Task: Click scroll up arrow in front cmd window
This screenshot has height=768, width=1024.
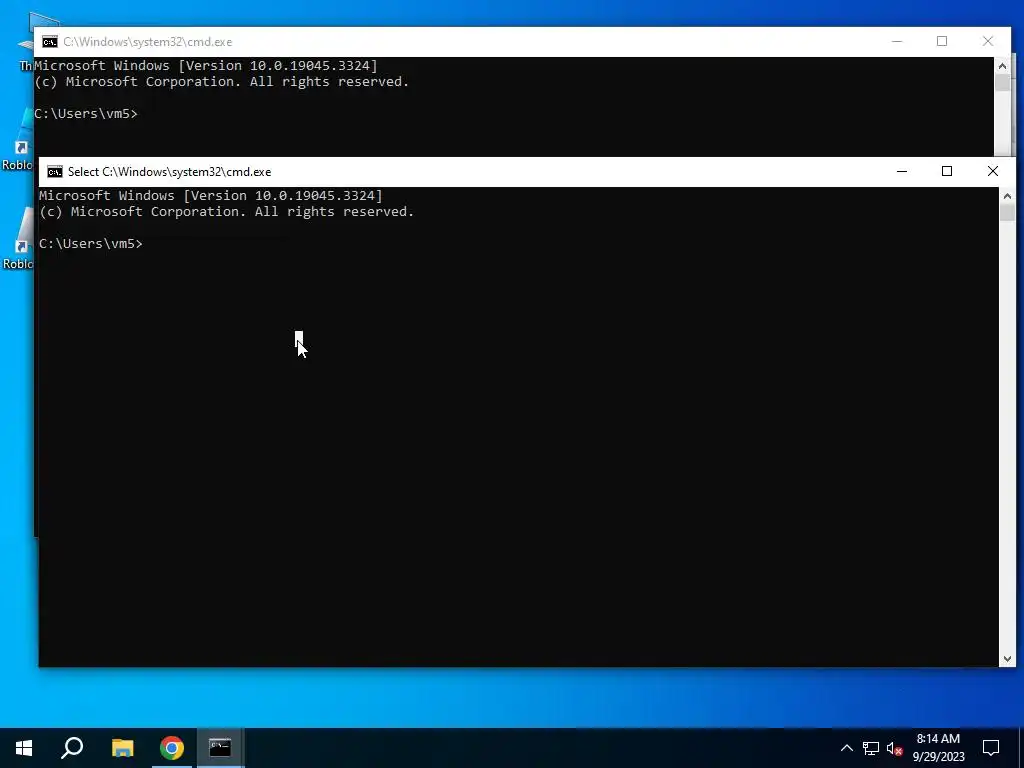Action: (1007, 196)
